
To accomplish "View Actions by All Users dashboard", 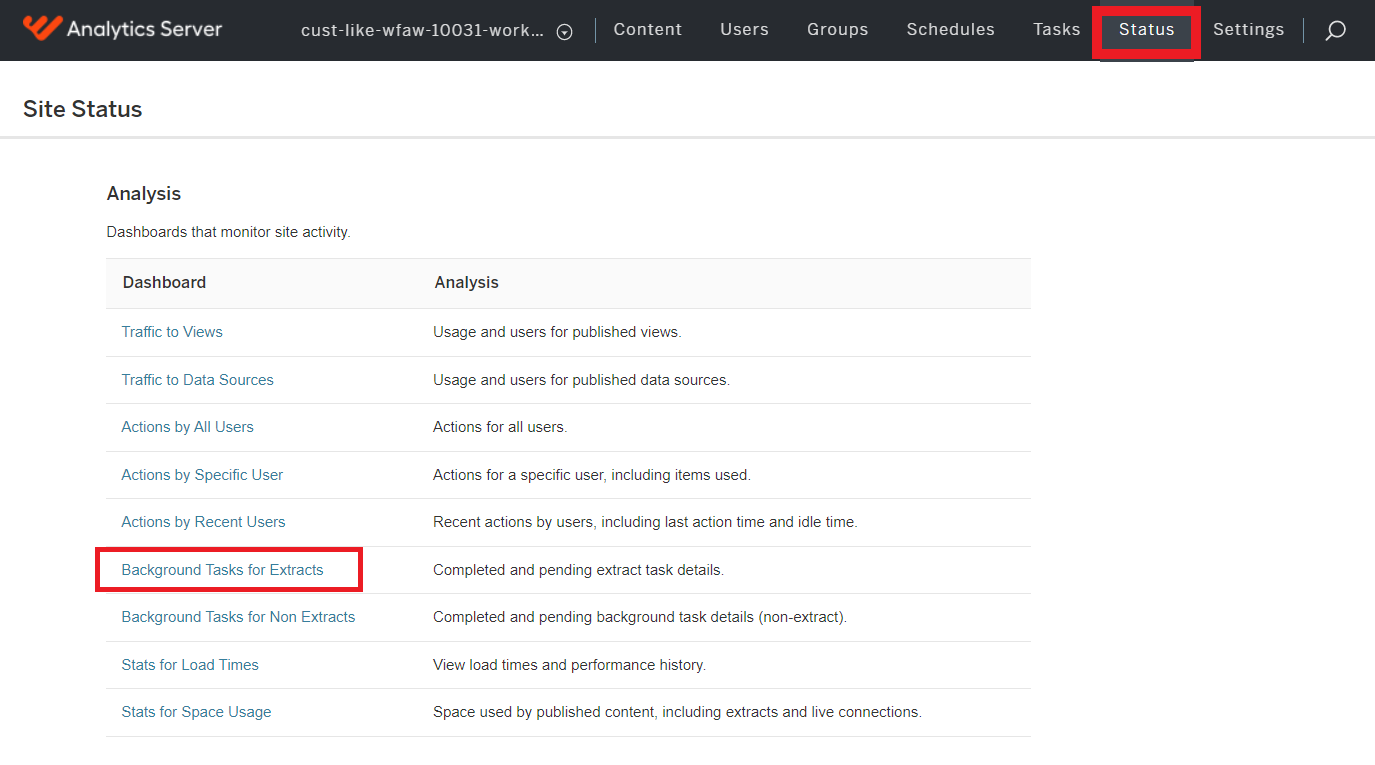I will [187, 427].
